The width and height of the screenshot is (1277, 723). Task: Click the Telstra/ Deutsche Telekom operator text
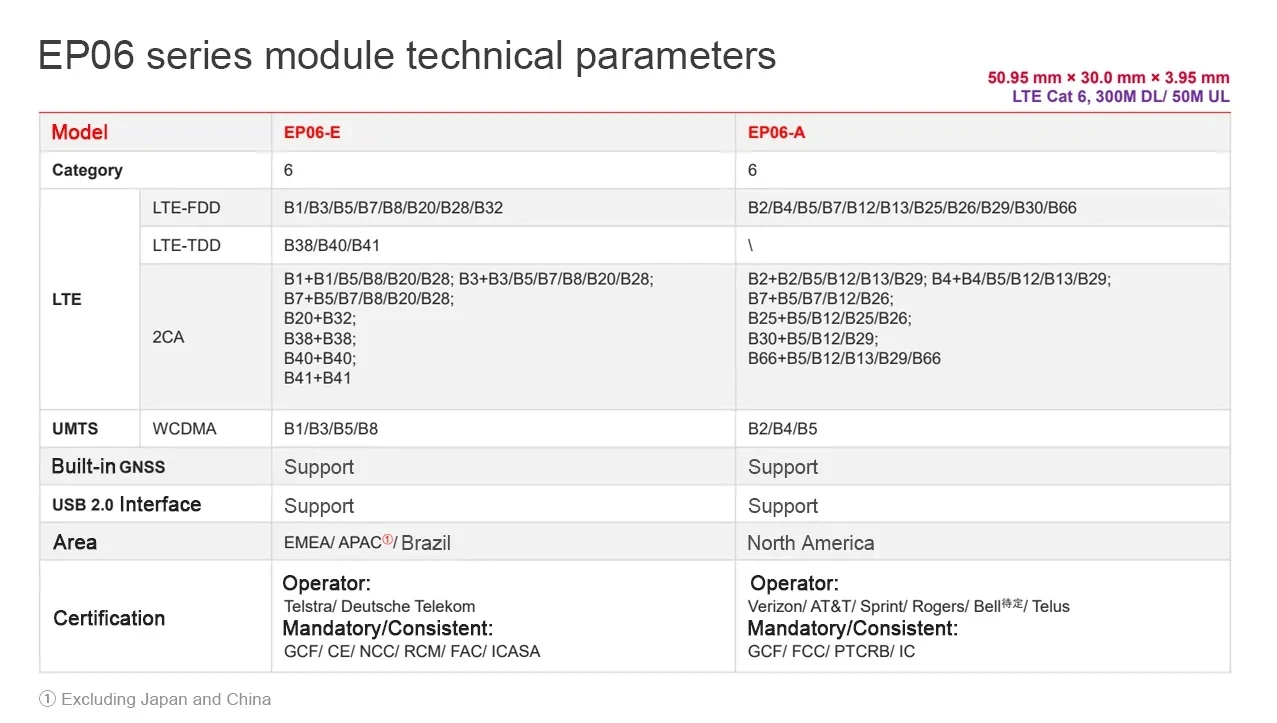pos(379,606)
